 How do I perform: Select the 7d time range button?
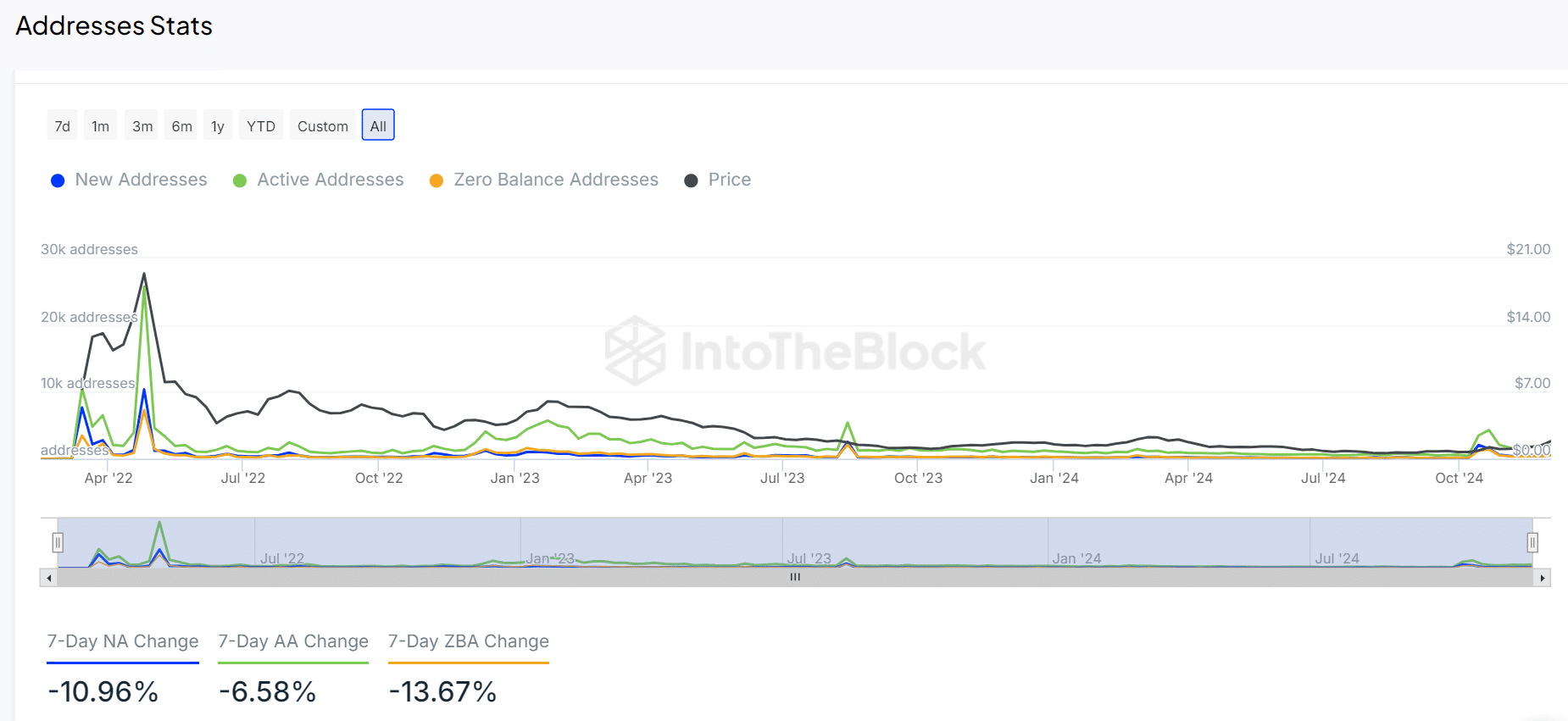pos(62,126)
